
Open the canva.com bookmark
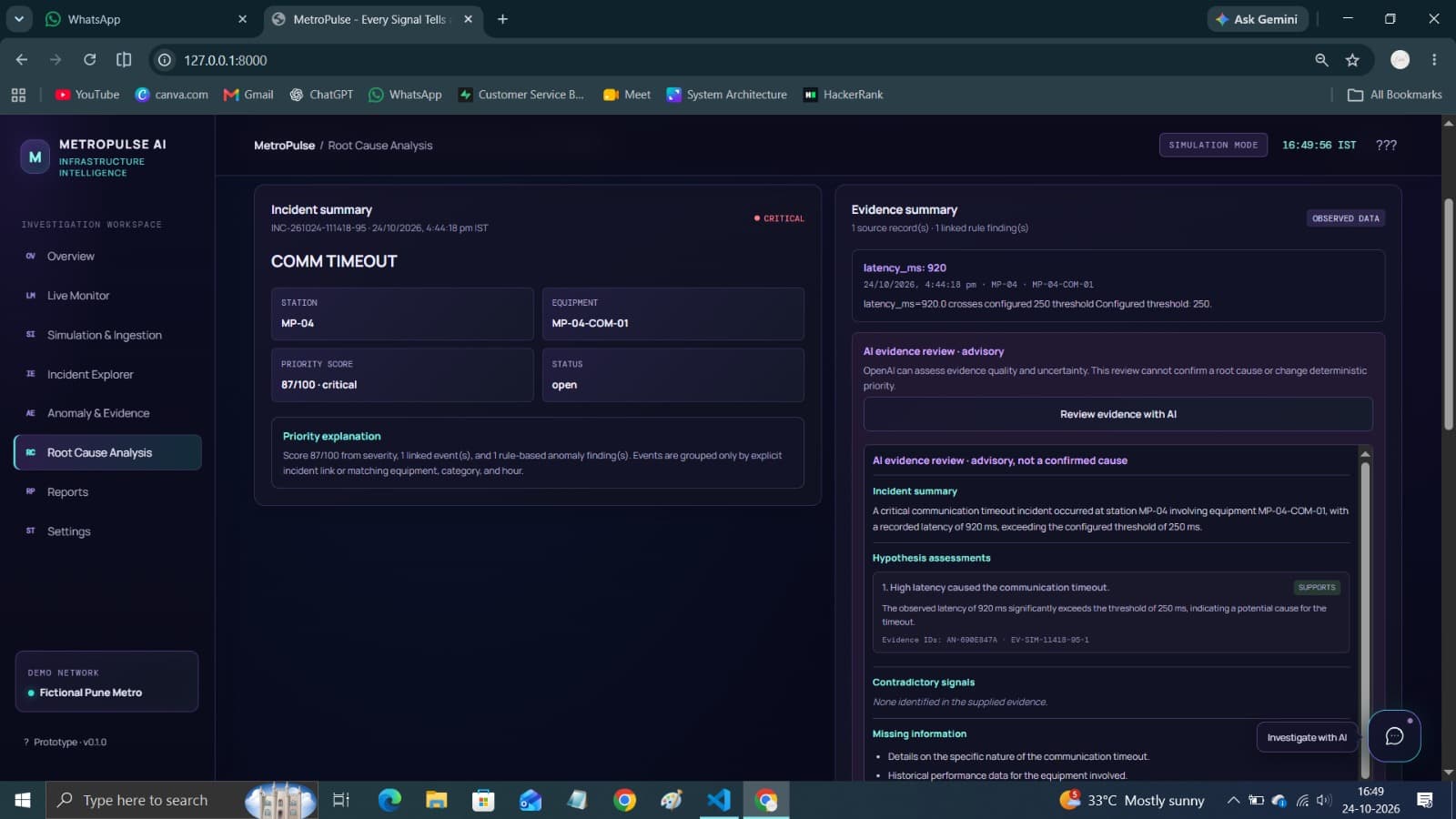coord(172,95)
